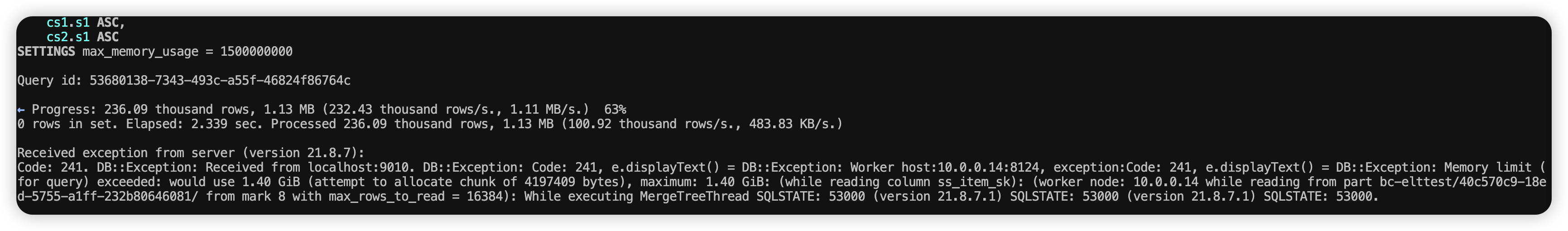This screenshot has height=231, width=1568.
Task: Click the worker host 10.0.0.14:8124
Action: (x=989, y=168)
